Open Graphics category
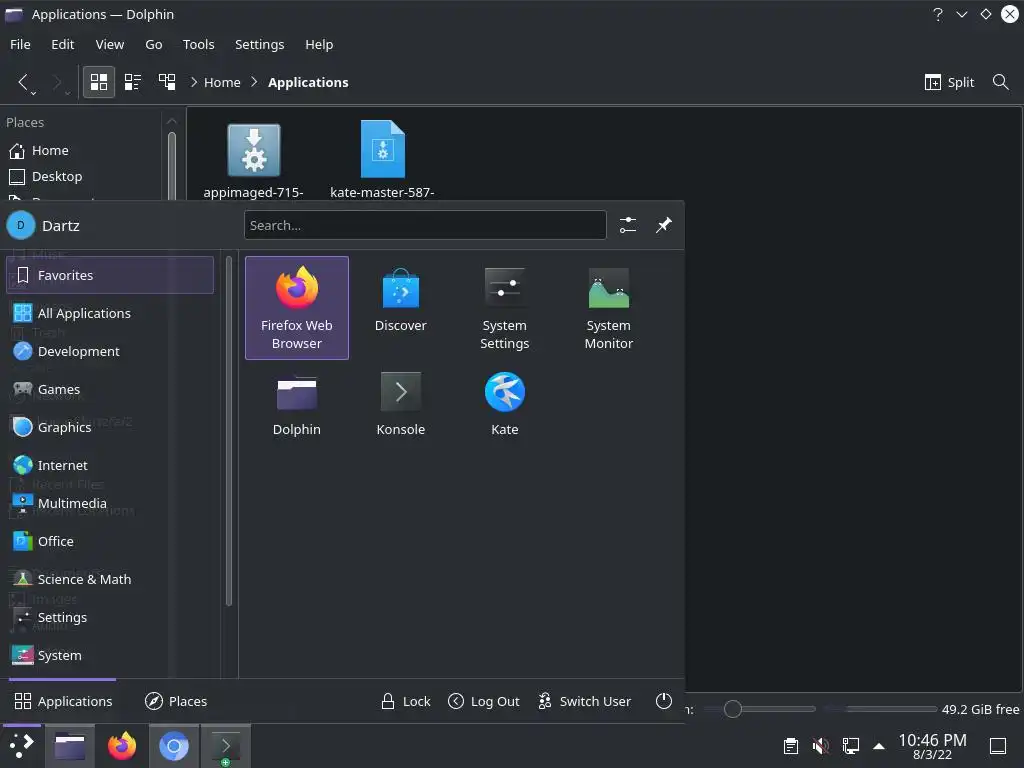 pos(110,427)
